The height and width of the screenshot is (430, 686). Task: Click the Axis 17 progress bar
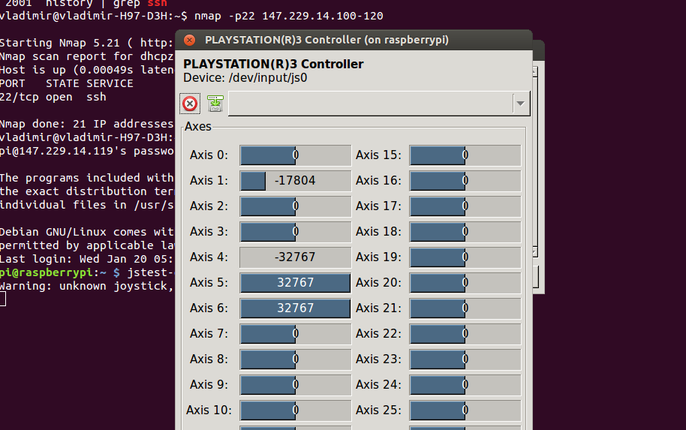[465, 206]
